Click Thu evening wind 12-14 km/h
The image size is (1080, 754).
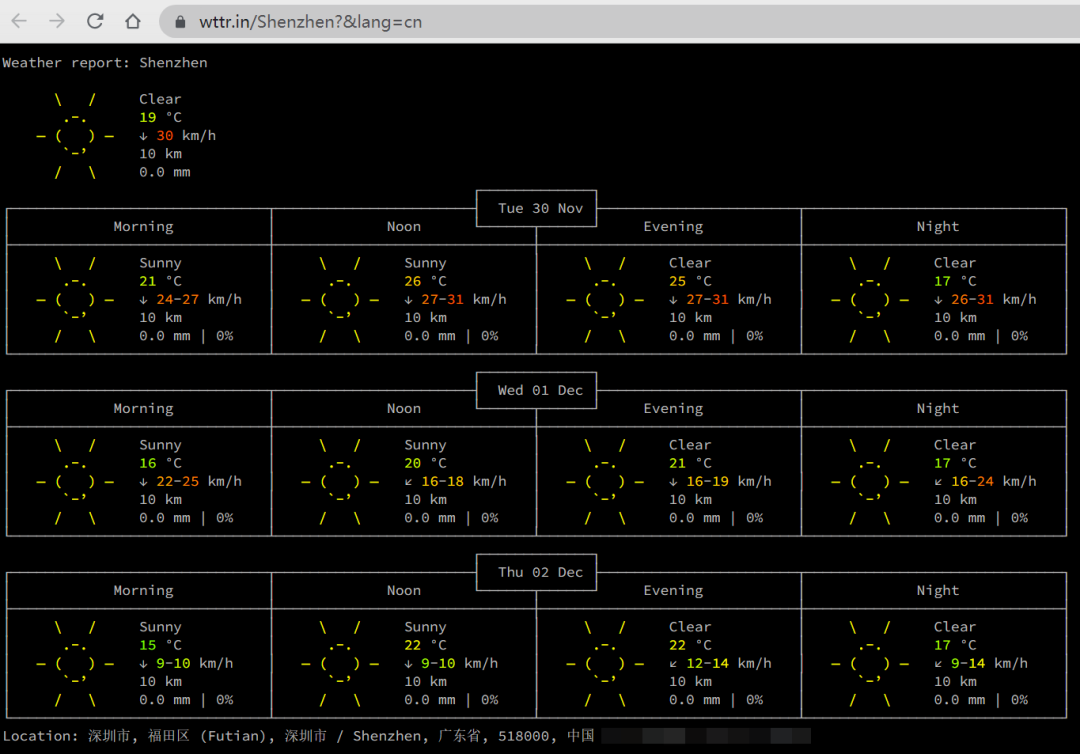[x=720, y=663]
